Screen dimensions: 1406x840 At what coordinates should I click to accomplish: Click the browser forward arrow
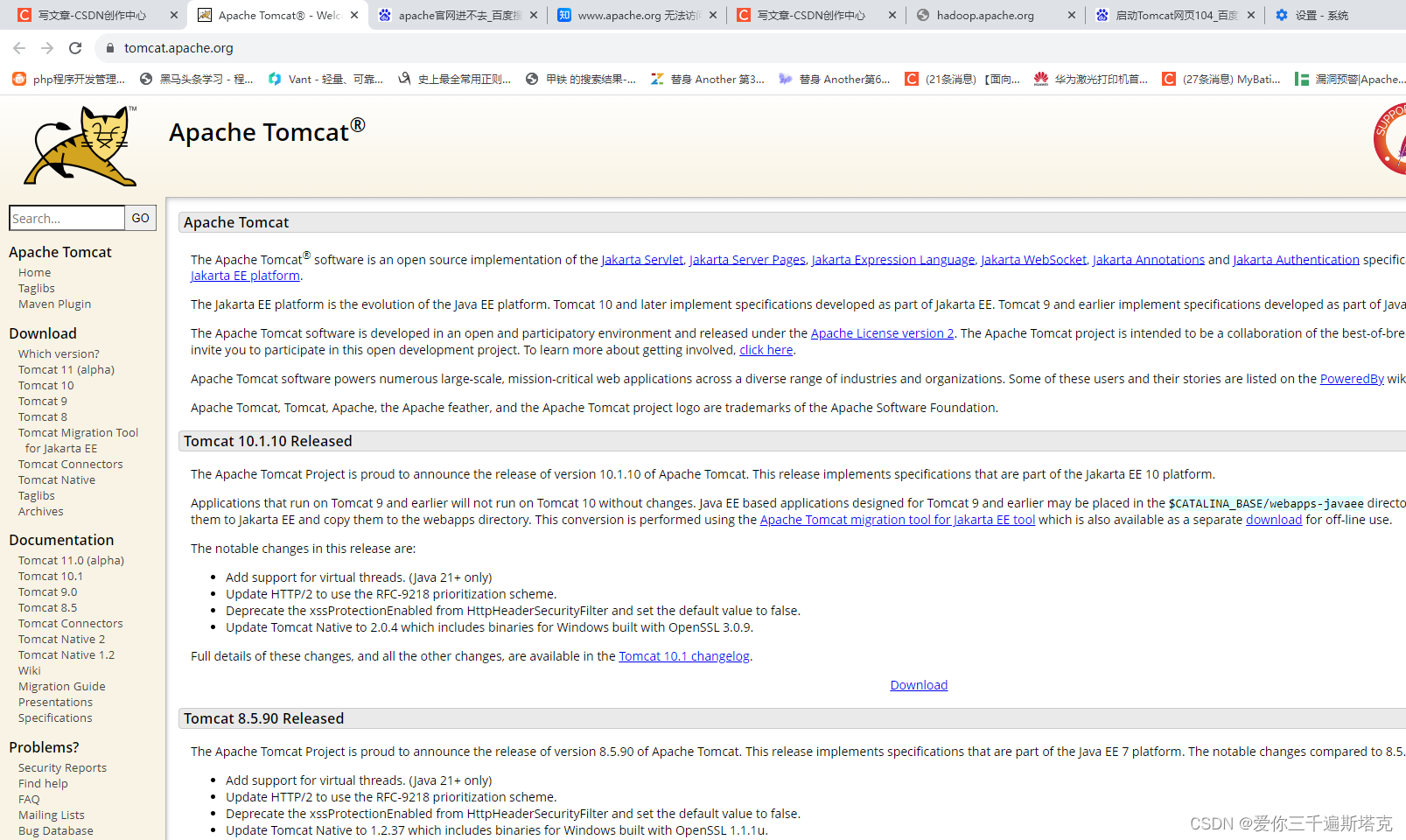point(47,48)
